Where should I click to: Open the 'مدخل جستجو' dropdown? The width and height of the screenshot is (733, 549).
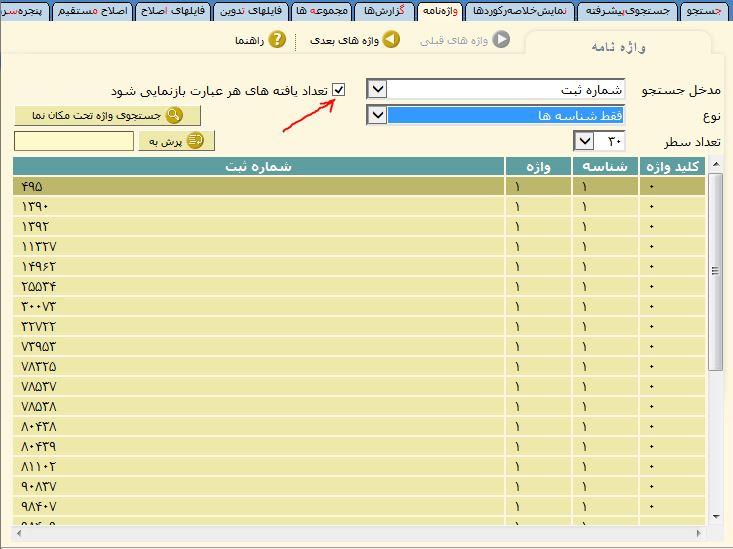377,90
